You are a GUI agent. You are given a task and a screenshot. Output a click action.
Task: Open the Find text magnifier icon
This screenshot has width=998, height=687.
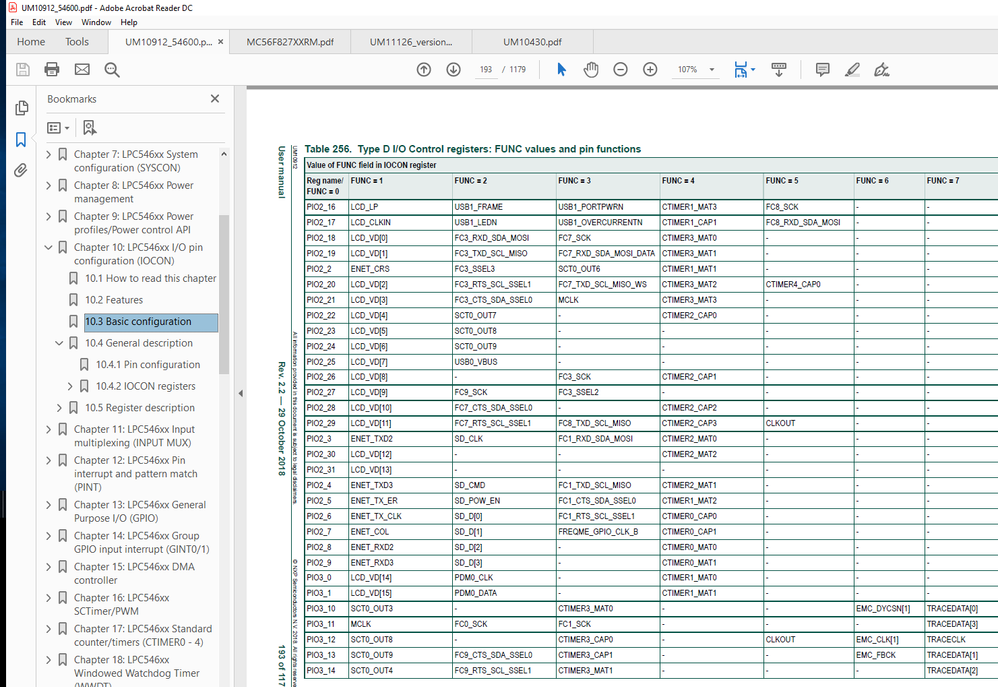click(112, 69)
